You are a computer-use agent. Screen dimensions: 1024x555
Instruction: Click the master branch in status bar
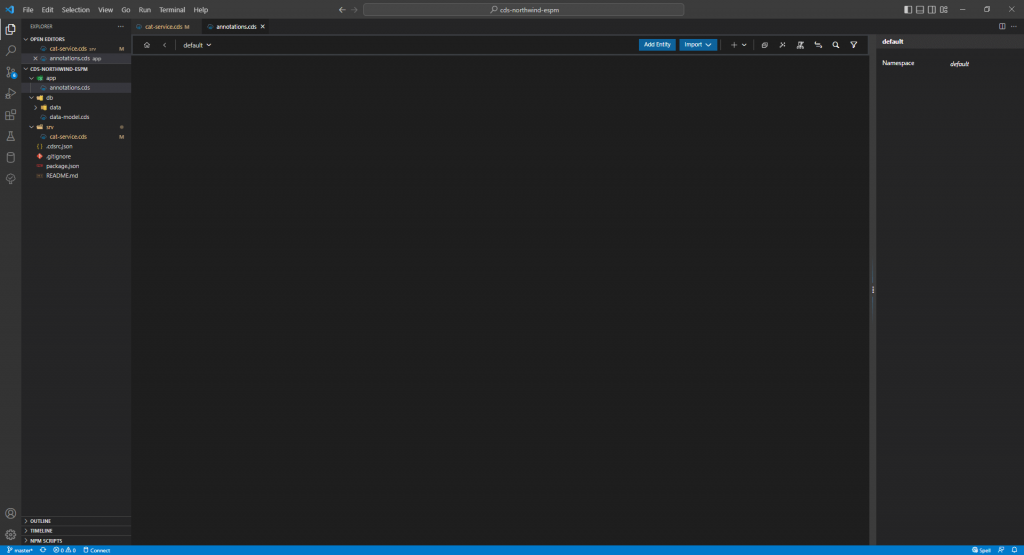click(20, 550)
